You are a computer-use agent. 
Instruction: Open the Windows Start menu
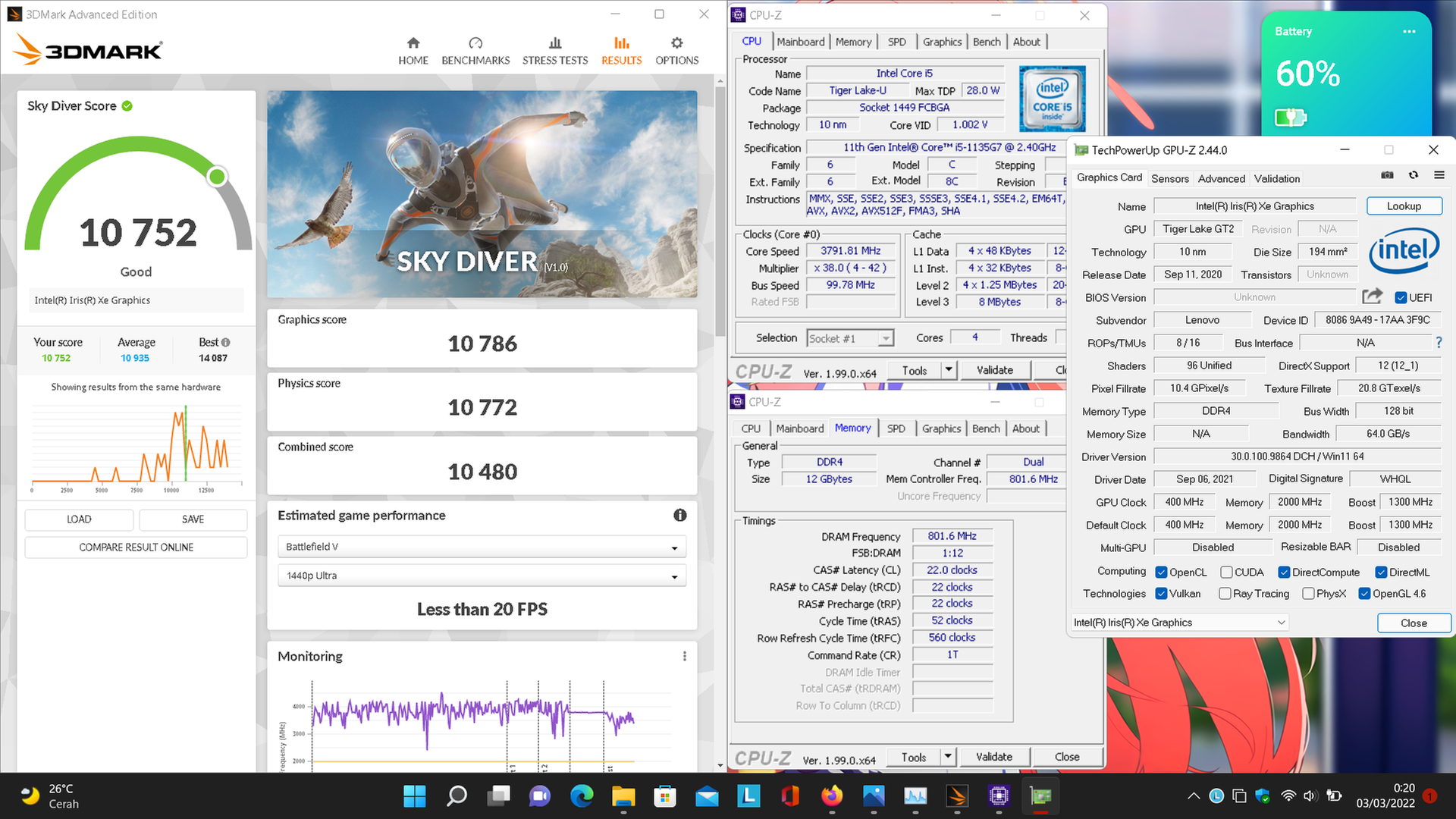click(415, 795)
